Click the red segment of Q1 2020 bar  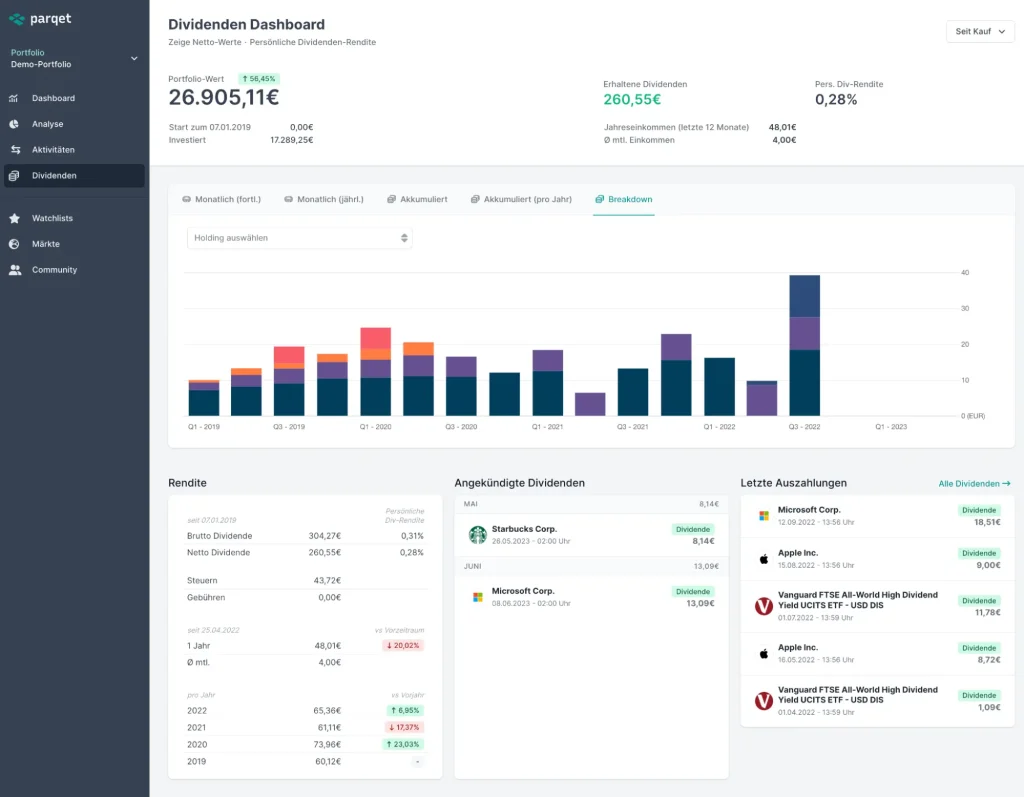click(x=375, y=337)
